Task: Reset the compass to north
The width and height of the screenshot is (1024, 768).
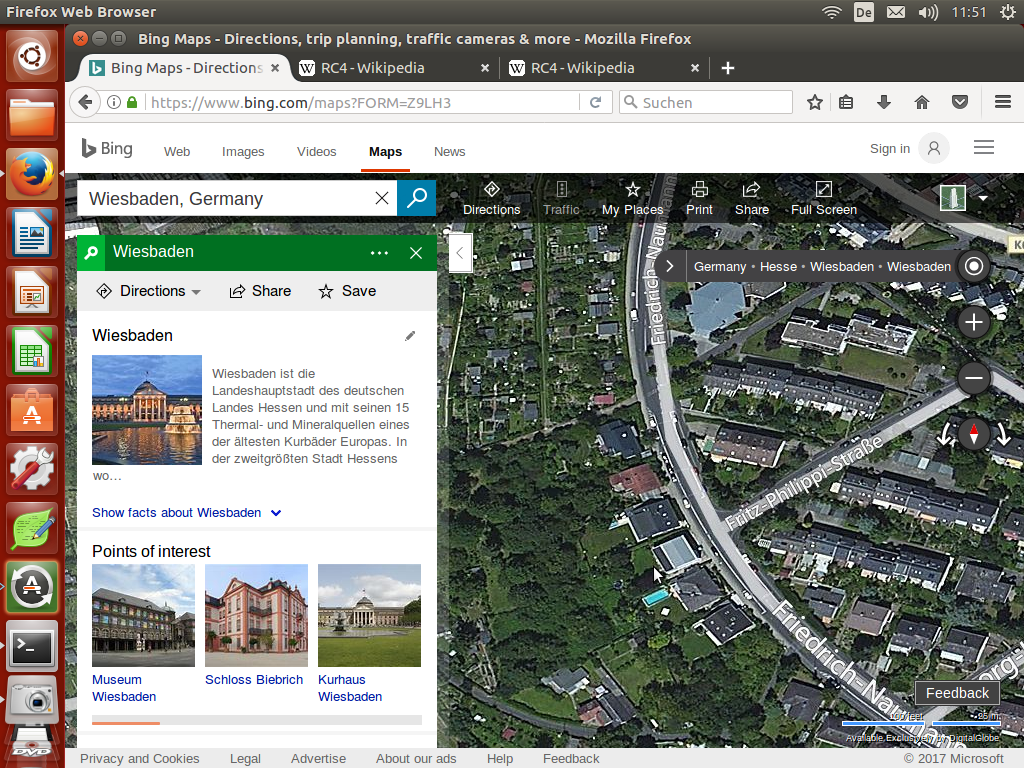Action: 973,434
